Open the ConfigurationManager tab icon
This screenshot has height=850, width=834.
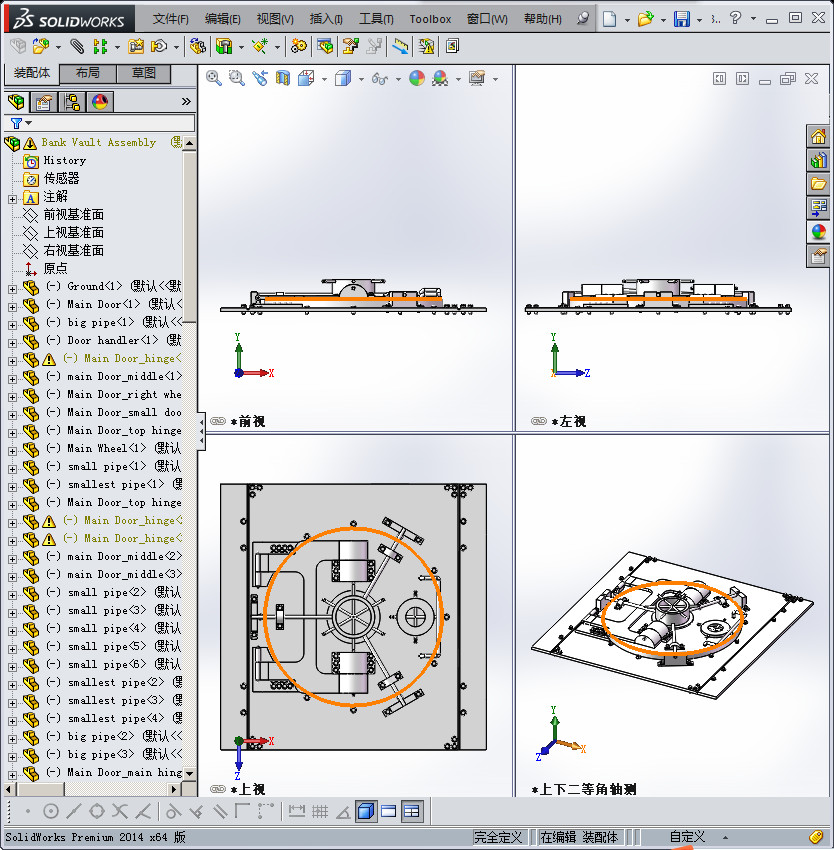pos(72,102)
